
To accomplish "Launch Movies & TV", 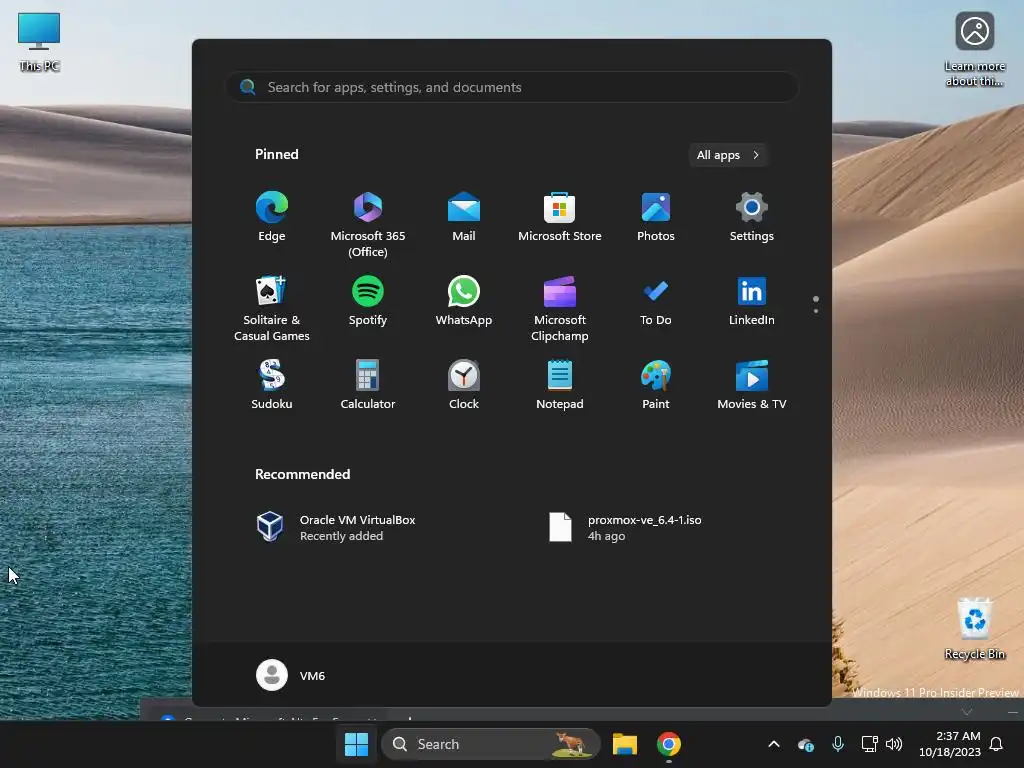I will [752, 385].
